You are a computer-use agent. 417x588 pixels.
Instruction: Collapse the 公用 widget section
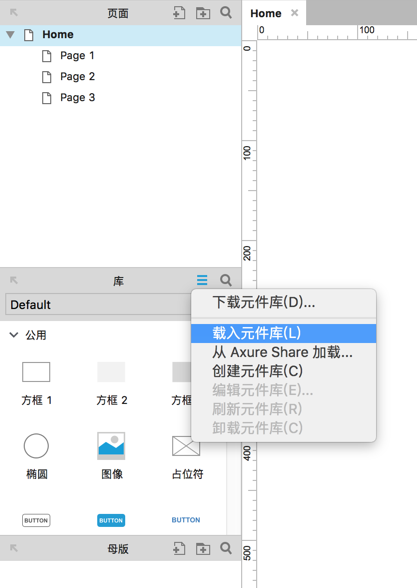14,334
